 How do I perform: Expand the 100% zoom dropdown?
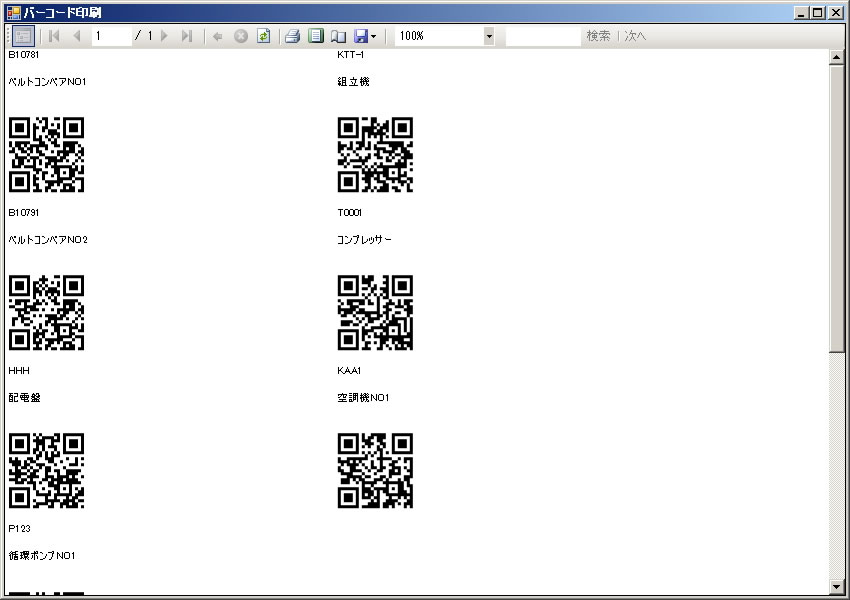coord(489,36)
